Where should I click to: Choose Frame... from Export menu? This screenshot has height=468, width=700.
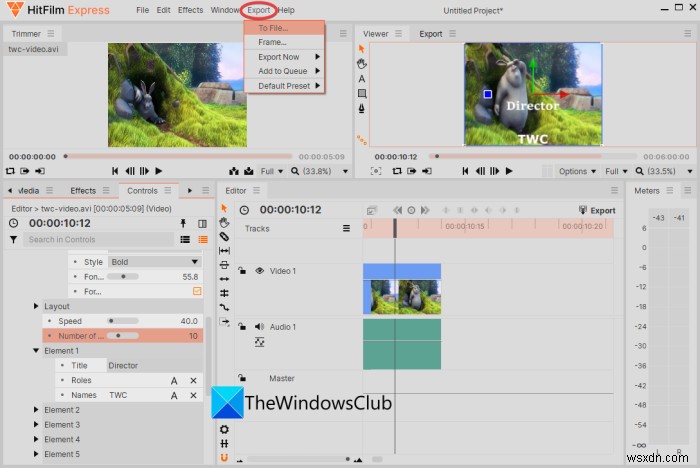point(284,42)
